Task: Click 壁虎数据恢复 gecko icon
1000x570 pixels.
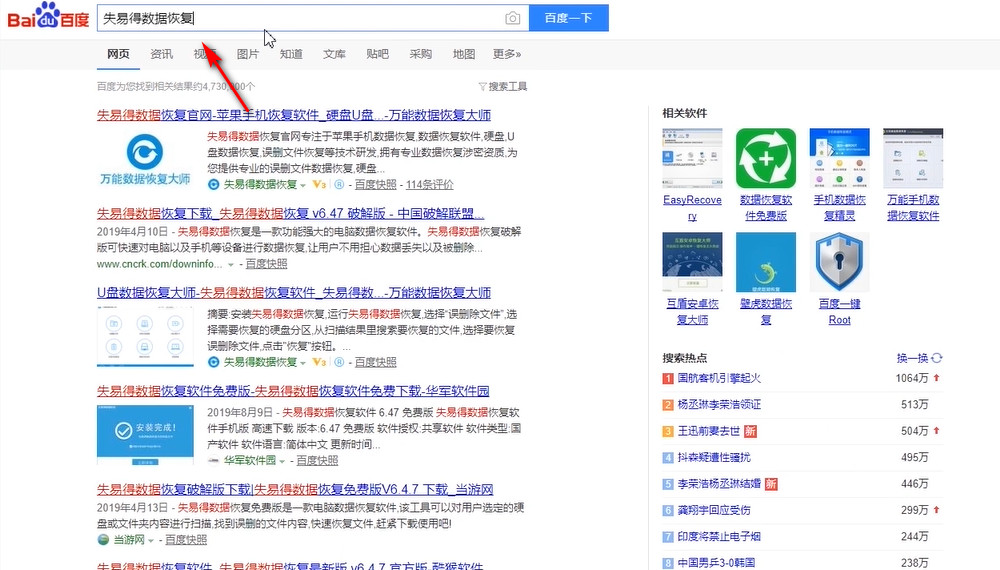Action: [766, 262]
